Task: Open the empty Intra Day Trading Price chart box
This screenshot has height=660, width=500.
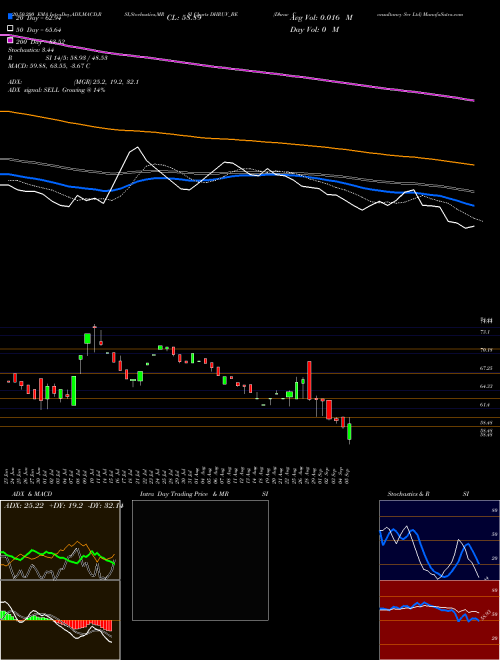Action: point(200,560)
